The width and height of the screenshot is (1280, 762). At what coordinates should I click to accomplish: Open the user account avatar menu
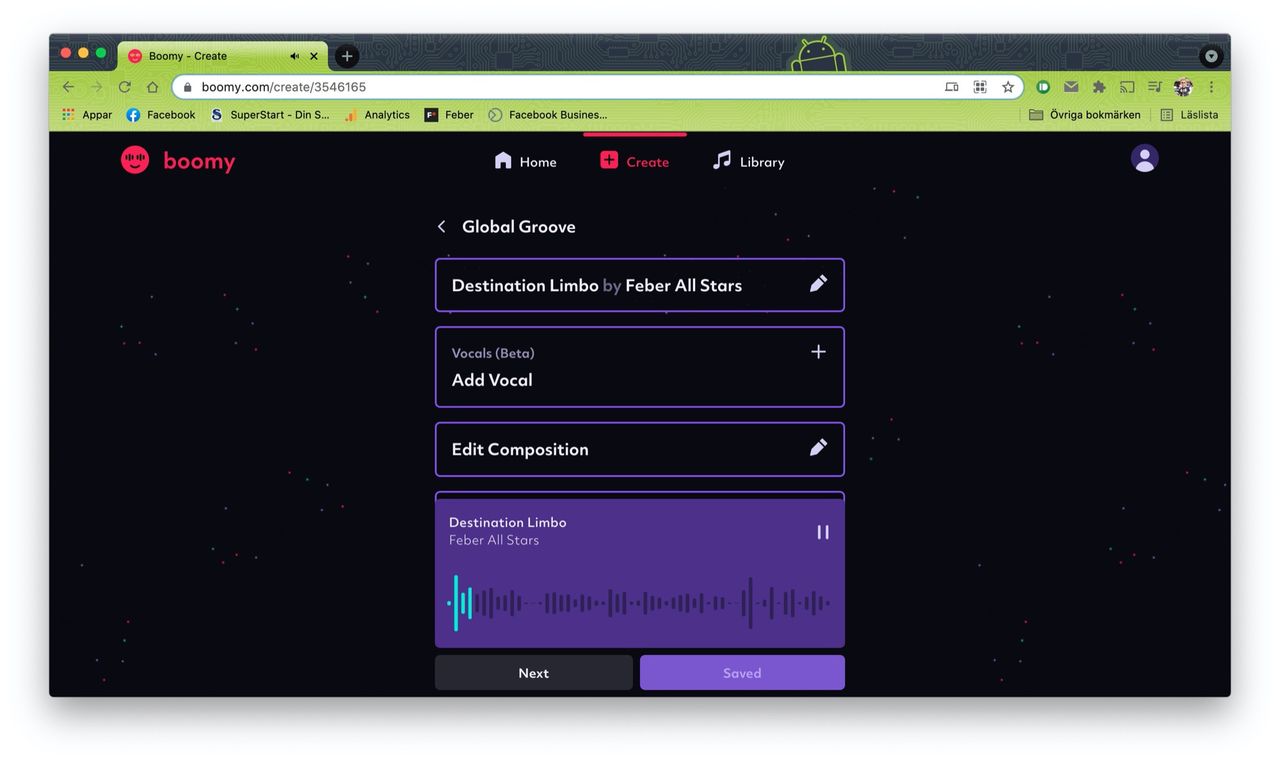coord(1145,158)
